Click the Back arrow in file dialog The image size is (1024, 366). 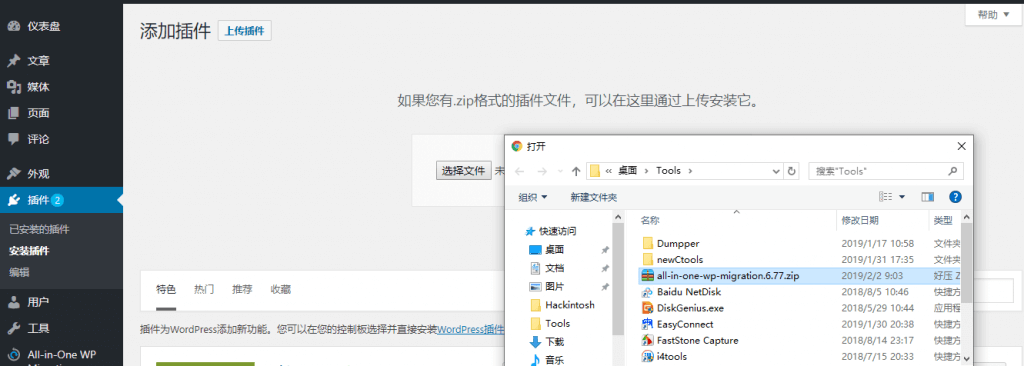[520, 171]
